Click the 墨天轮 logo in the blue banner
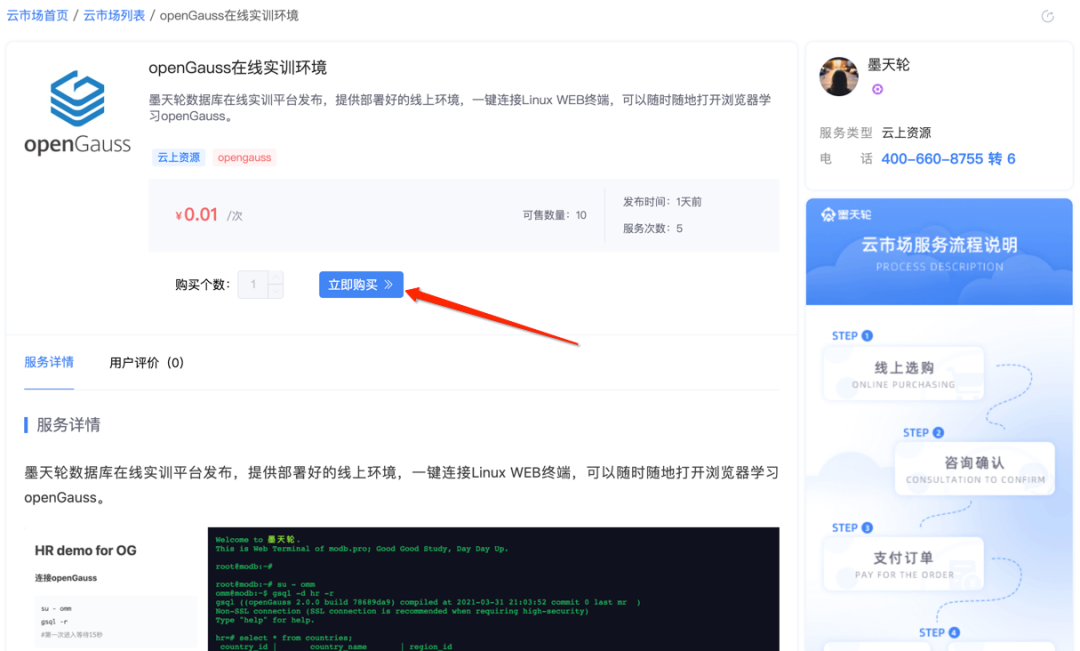Image resolution: width=1080 pixels, height=651 pixels. pos(846,215)
